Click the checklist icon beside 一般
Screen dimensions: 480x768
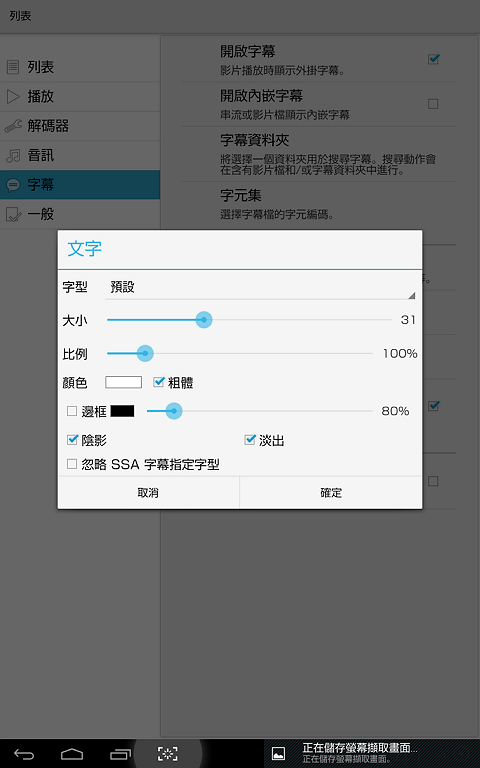point(13,215)
